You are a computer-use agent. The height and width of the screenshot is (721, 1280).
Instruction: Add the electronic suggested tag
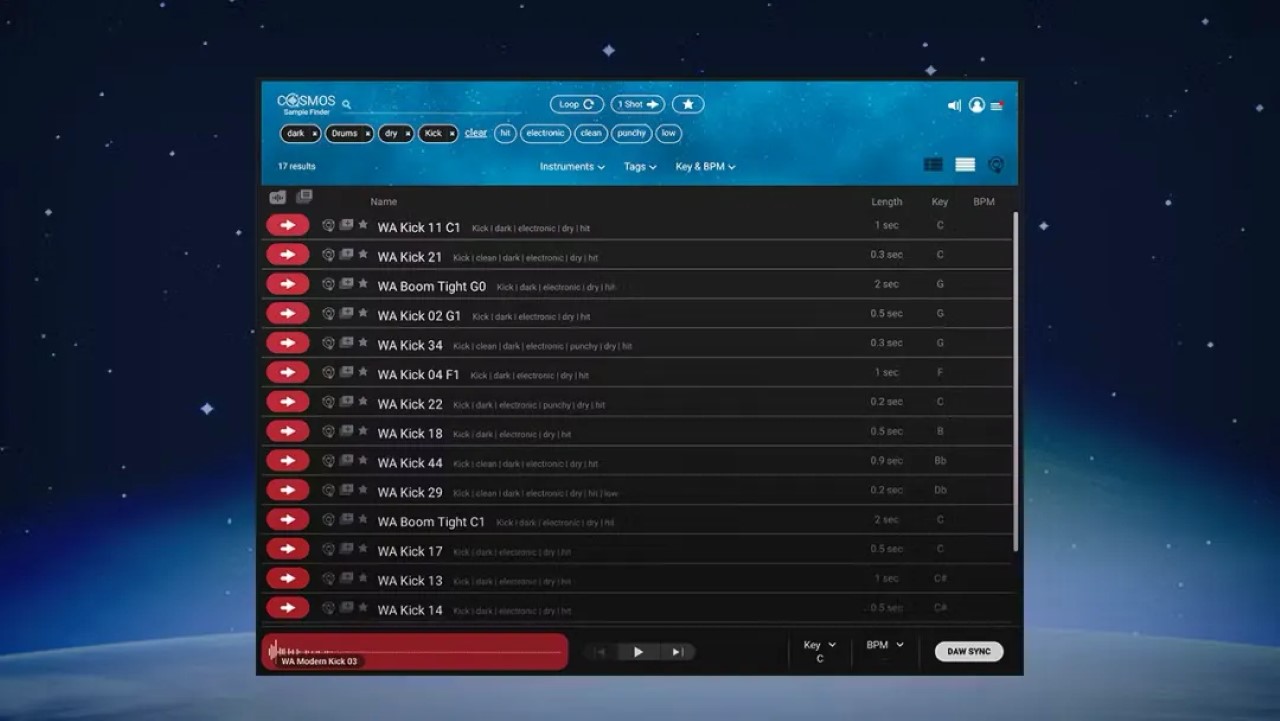[546, 133]
